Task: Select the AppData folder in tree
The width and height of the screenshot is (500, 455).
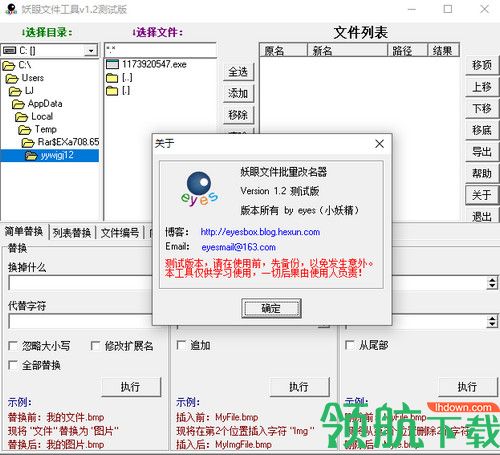Action: pyautogui.click(x=37, y=104)
